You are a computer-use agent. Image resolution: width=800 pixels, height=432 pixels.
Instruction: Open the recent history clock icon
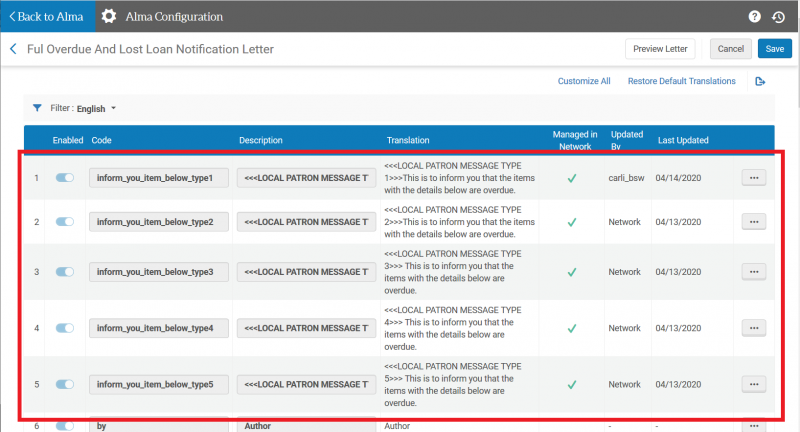point(778,17)
